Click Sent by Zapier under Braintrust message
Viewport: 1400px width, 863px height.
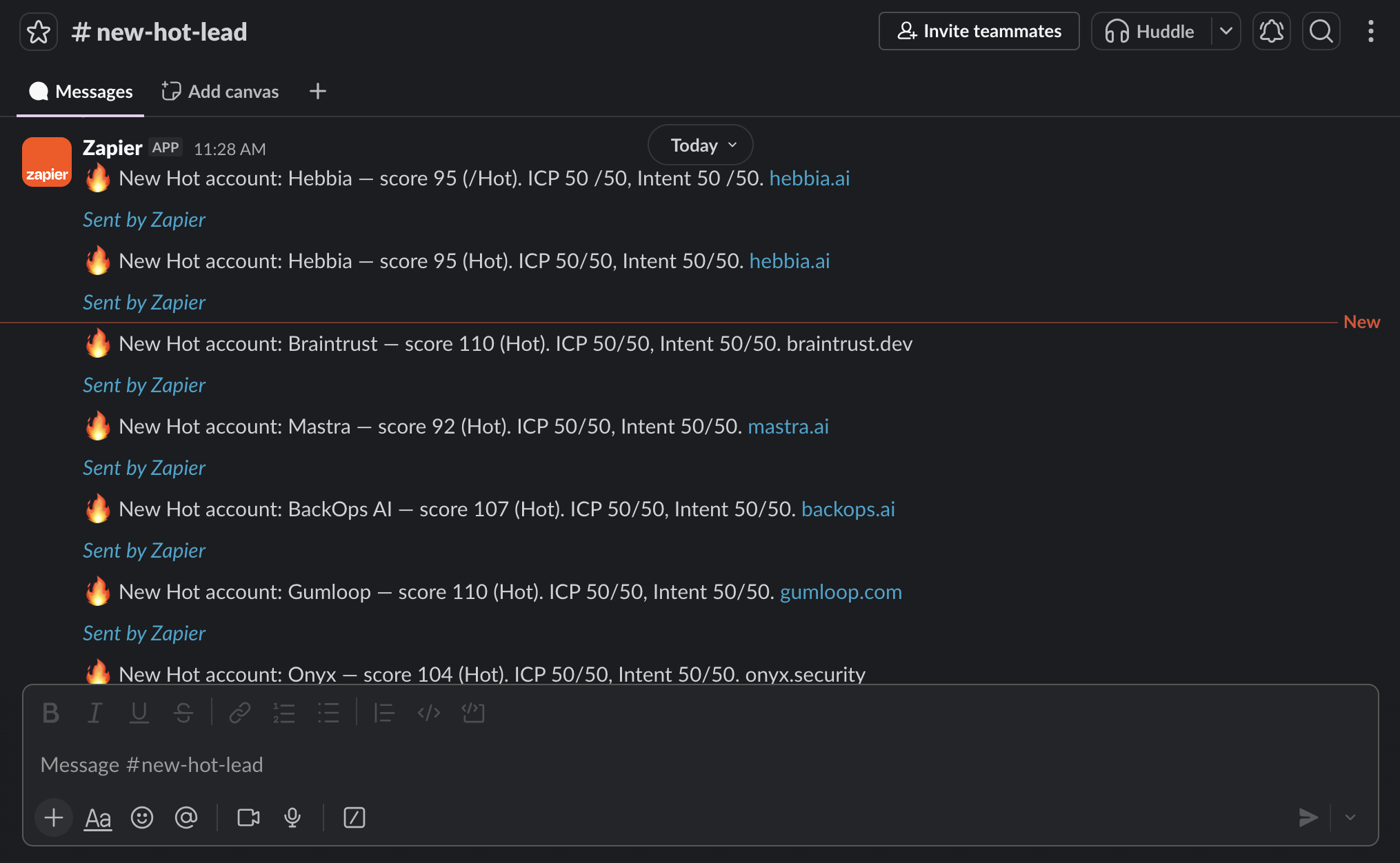(x=144, y=385)
